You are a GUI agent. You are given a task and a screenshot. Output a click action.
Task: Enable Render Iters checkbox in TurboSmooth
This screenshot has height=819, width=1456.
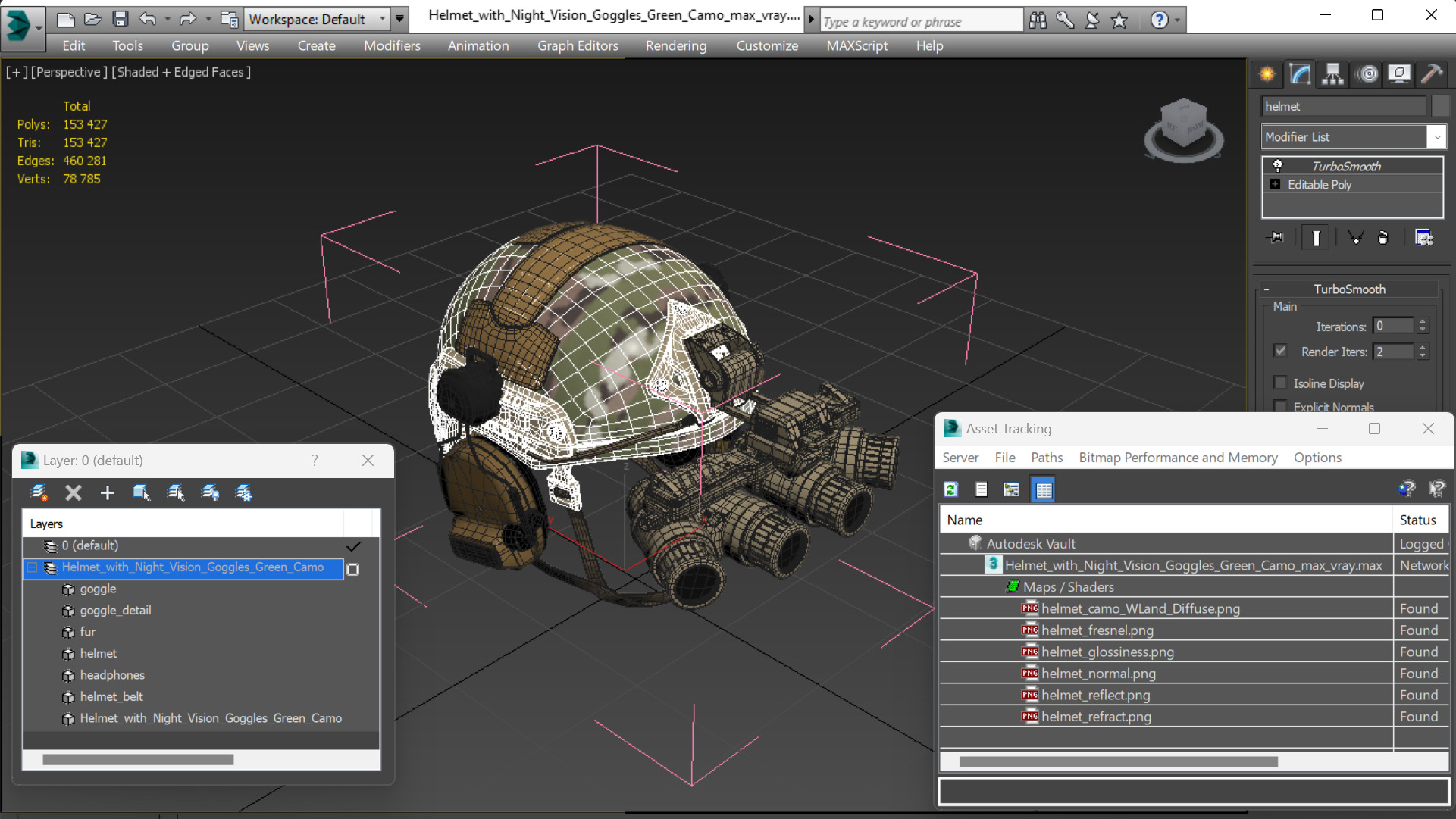pyautogui.click(x=1282, y=351)
